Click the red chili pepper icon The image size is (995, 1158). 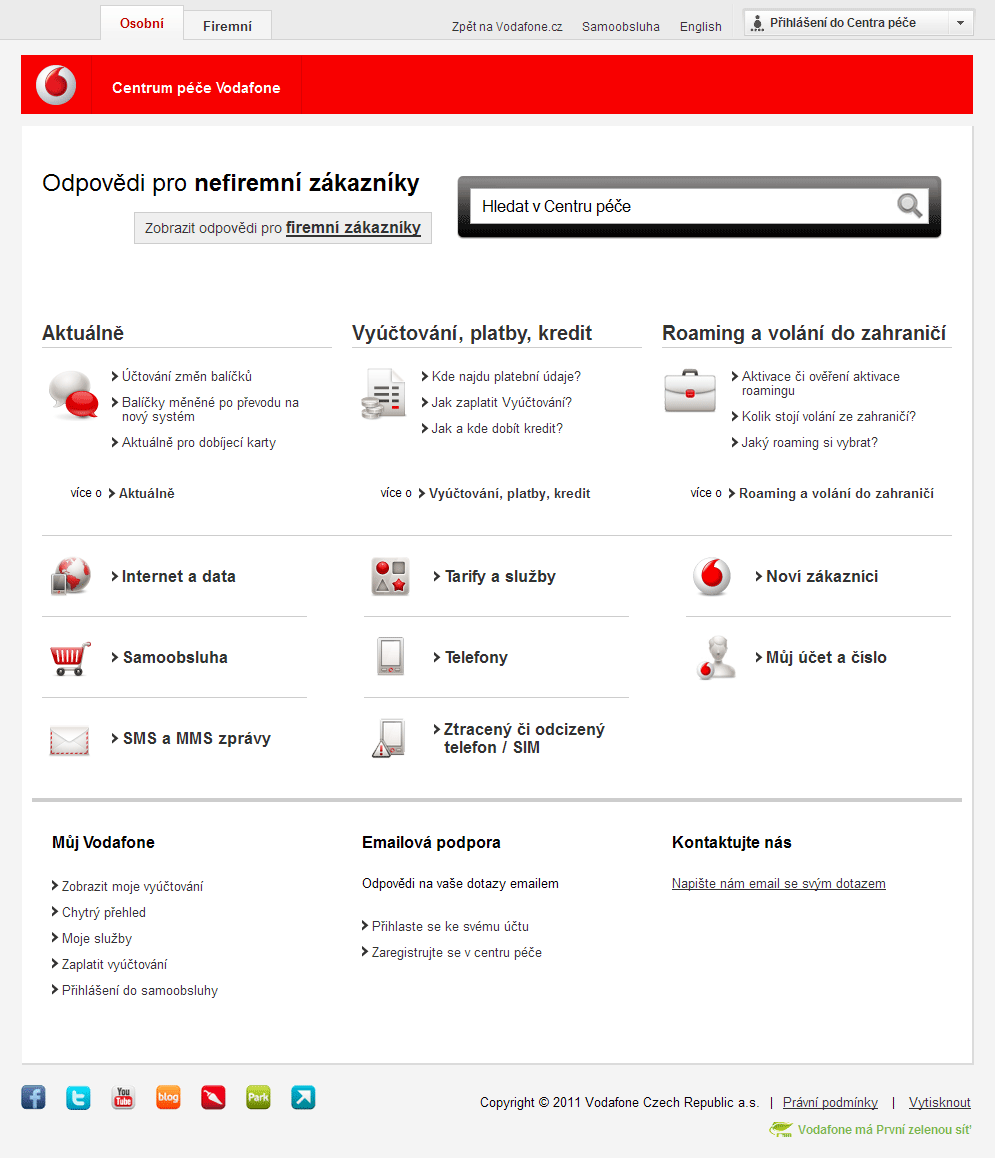[213, 1097]
